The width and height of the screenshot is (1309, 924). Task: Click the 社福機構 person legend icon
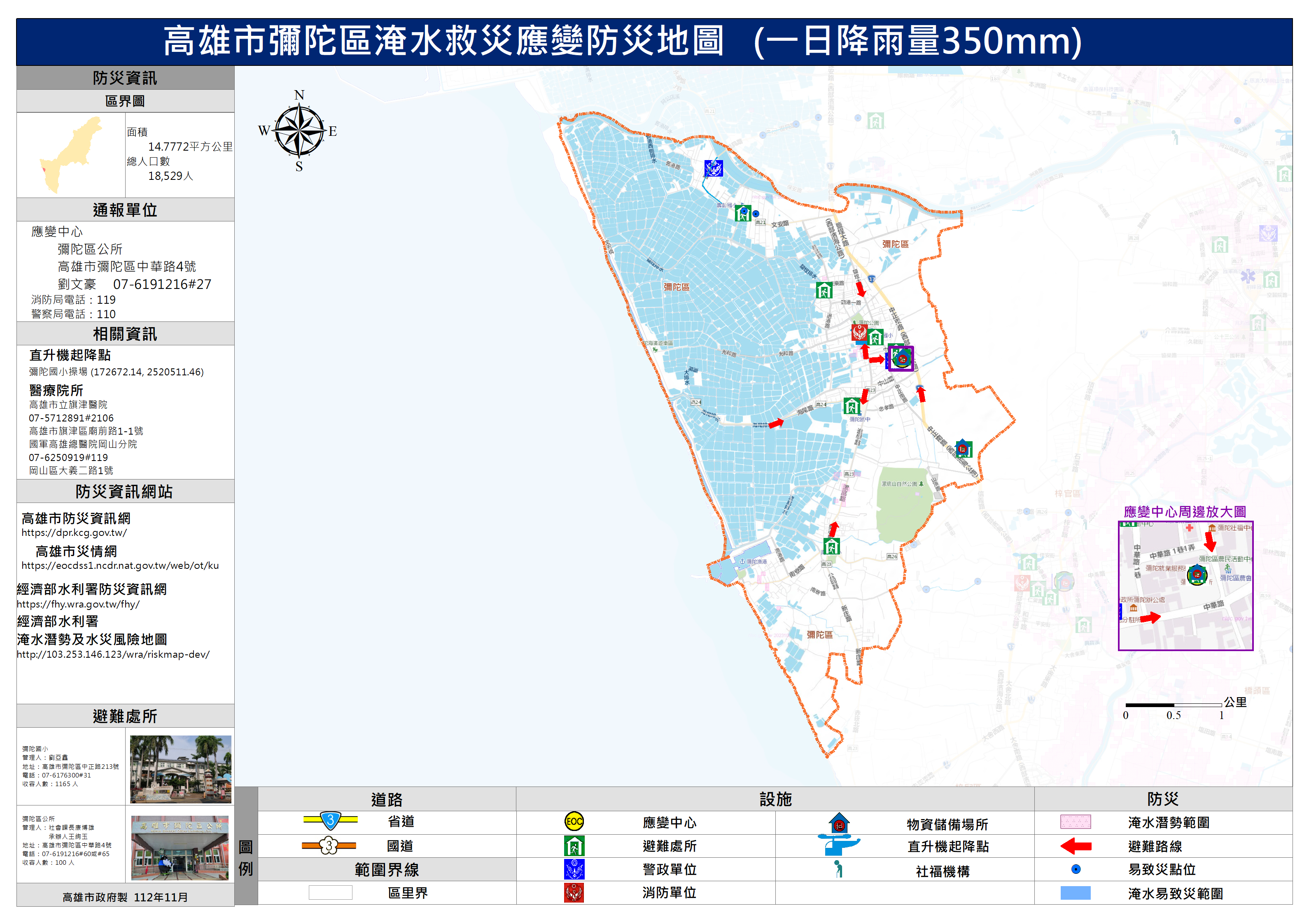coord(838,869)
